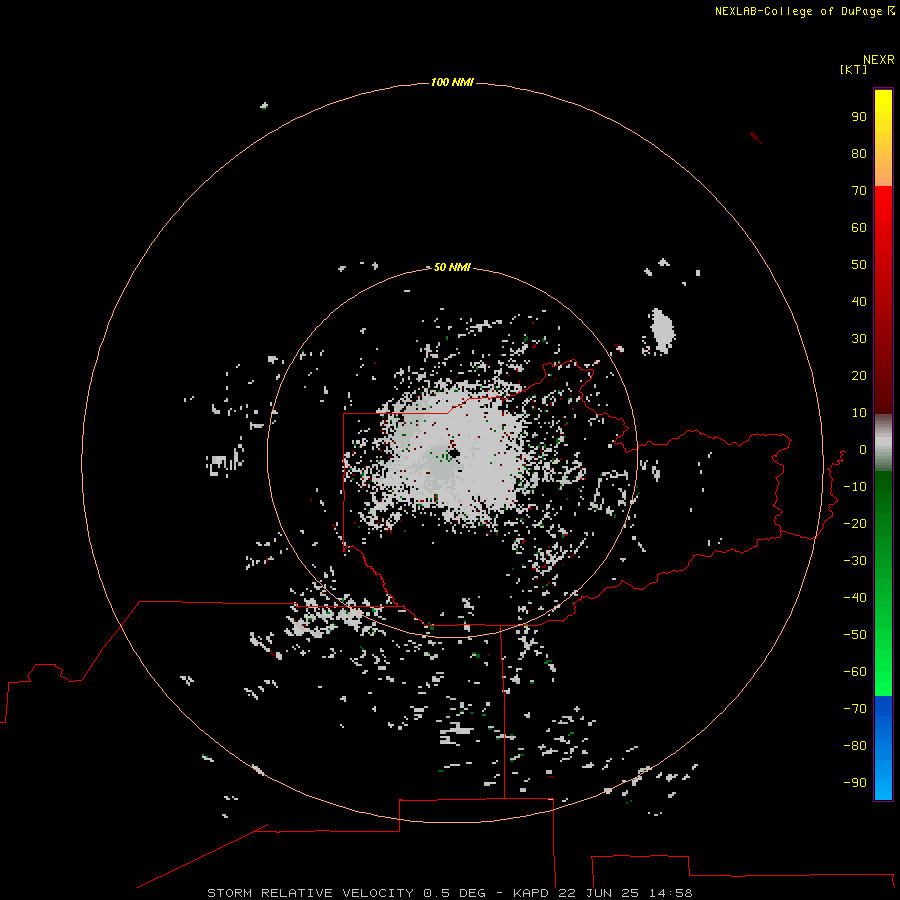Viewport: 900px width, 900px height.
Task: Click the -30 value on velocity scale
Action: pos(855,560)
